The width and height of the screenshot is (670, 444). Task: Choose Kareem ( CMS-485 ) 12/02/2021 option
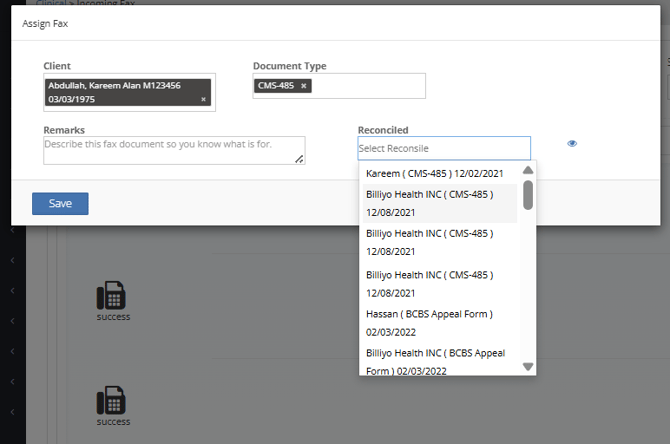point(432,174)
